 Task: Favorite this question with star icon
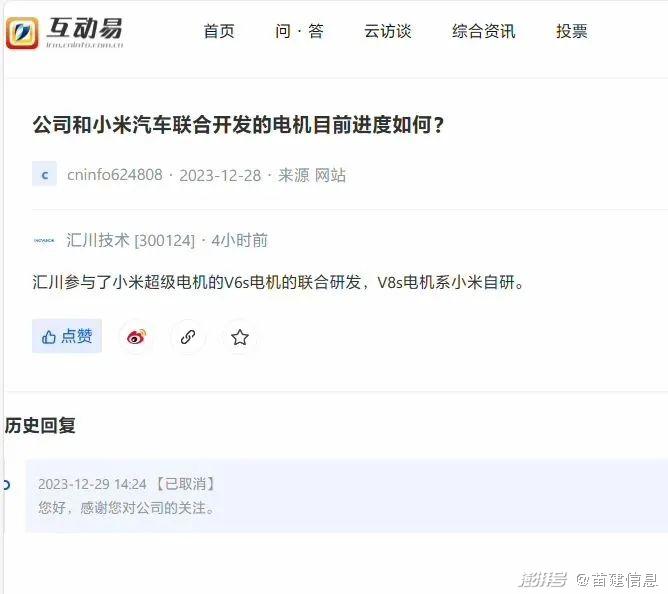pyautogui.click(x=240, y=337)
